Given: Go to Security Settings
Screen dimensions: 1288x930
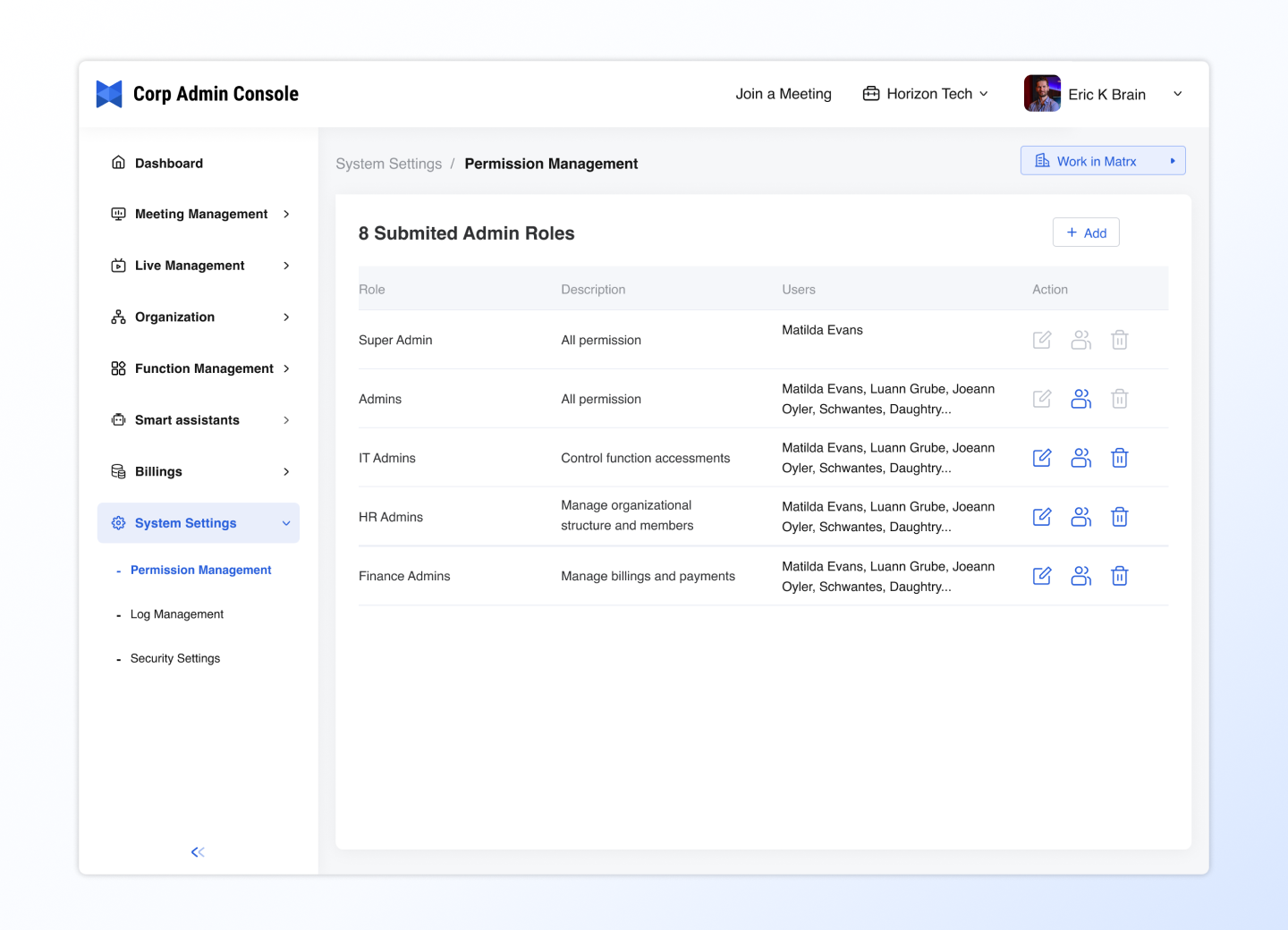Looking at the screenshot, I should pos(175,658).
